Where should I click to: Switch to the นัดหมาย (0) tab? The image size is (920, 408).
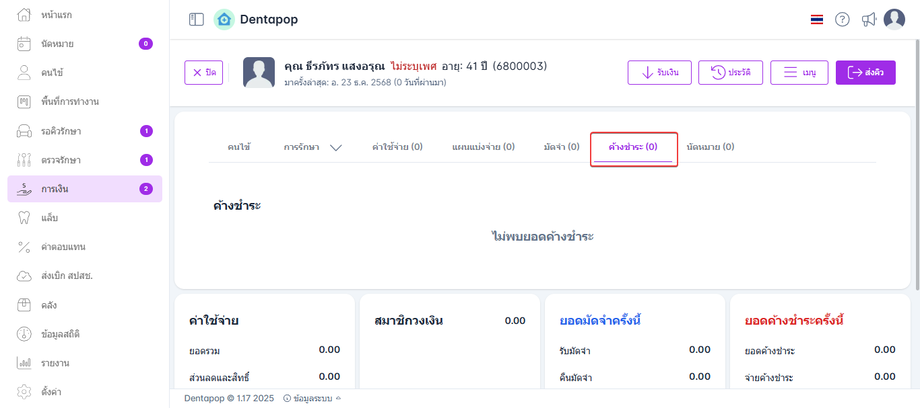[710, 147]
